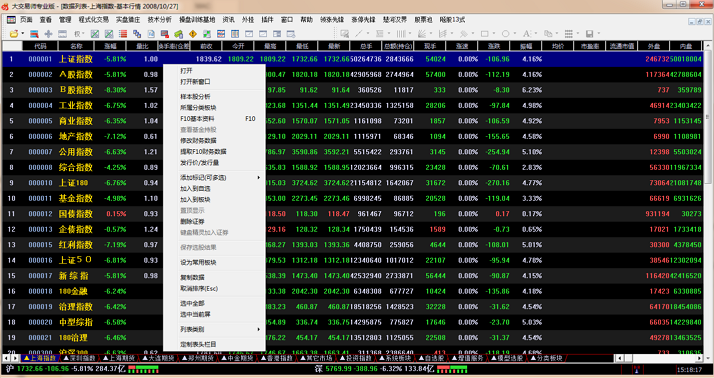This screenshot has width=714, height=378.
Task: Select the ellipse drawing tool icon
Action: (x=505, y=34)
